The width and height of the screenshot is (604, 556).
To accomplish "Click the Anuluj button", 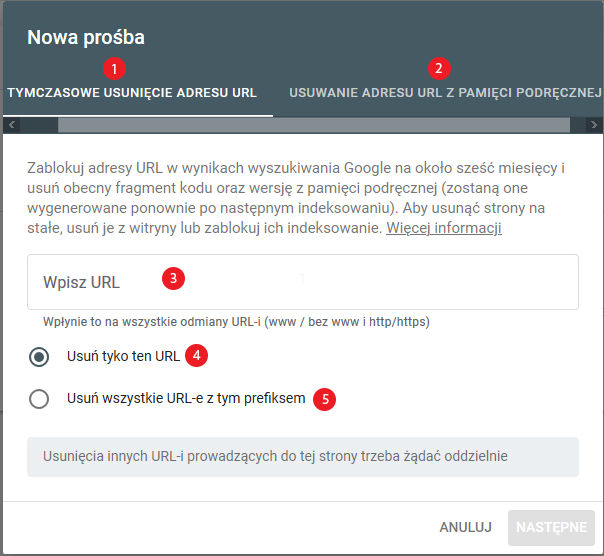I will tap(465, 527).
